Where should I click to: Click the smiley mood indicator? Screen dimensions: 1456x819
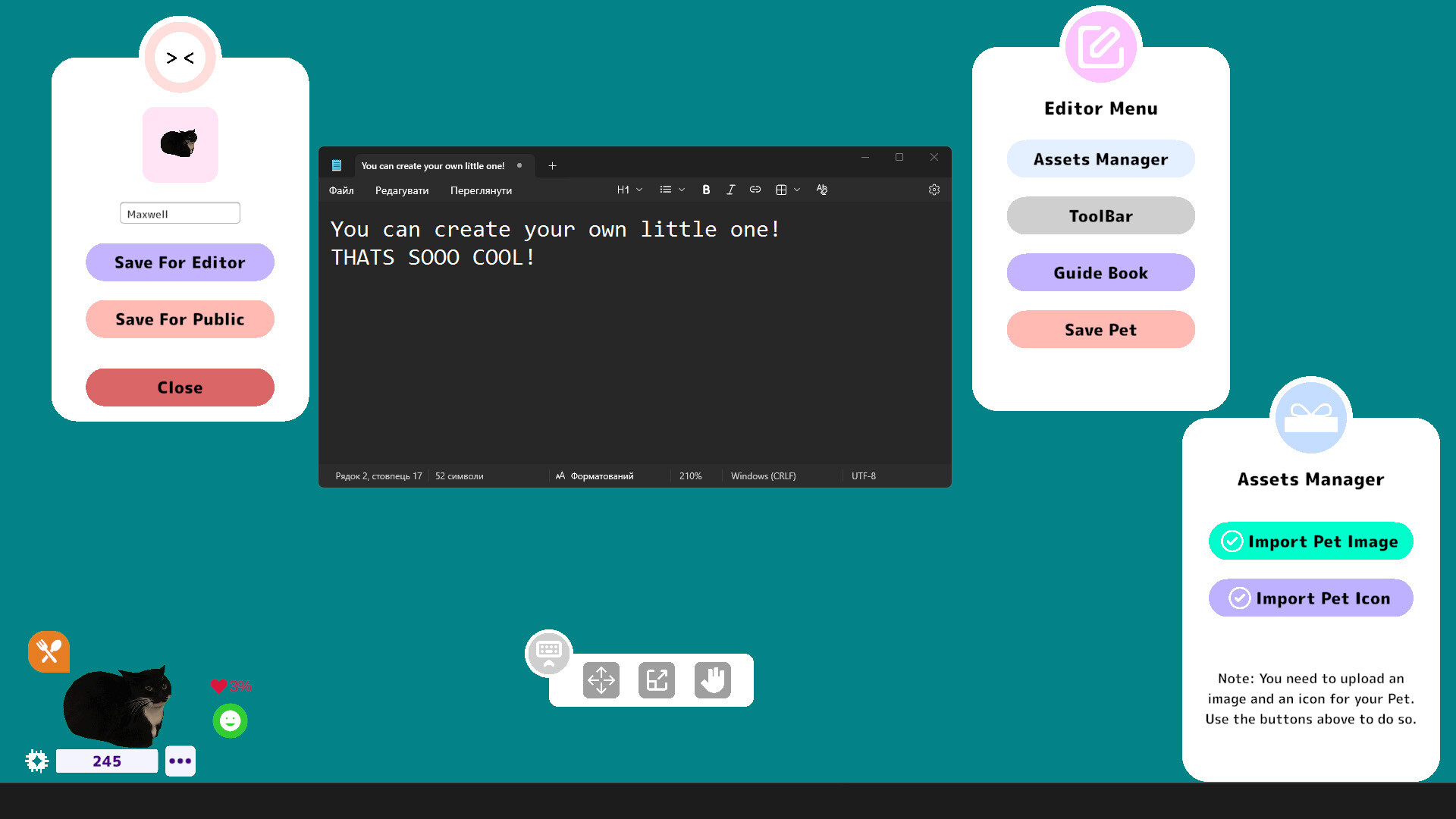pos(231,721)
